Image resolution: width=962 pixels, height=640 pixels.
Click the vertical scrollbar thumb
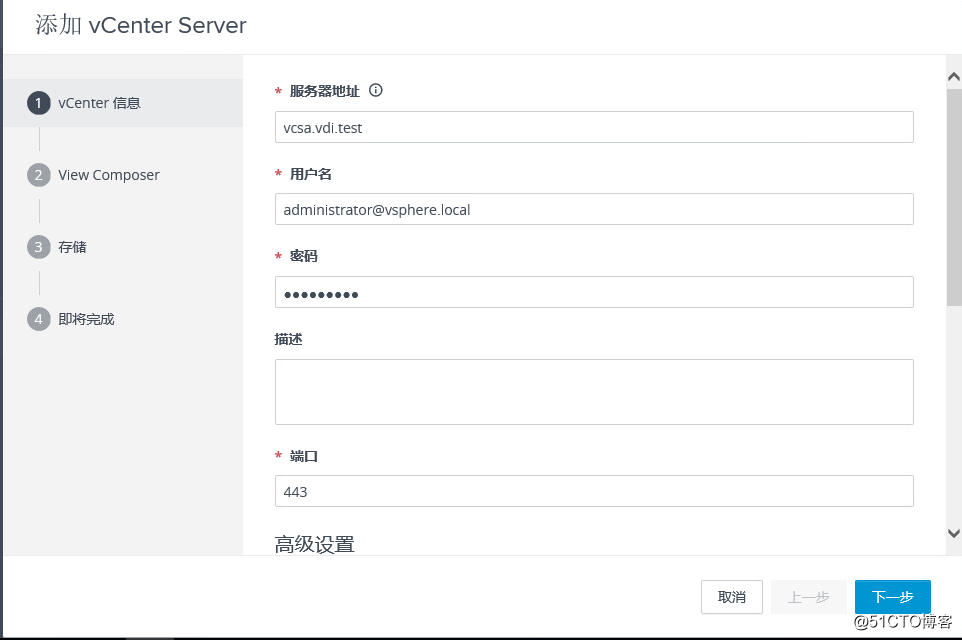pos(953,198)
